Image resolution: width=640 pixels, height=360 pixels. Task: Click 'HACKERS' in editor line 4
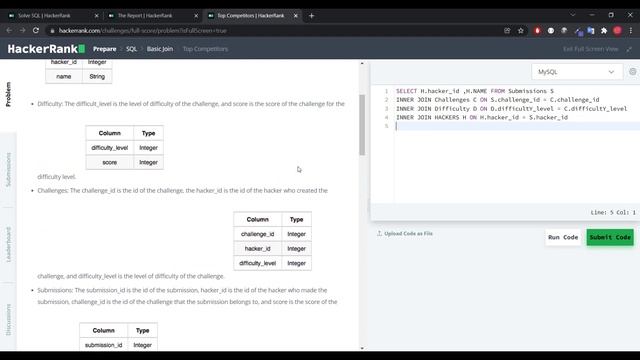pos(447,117)
